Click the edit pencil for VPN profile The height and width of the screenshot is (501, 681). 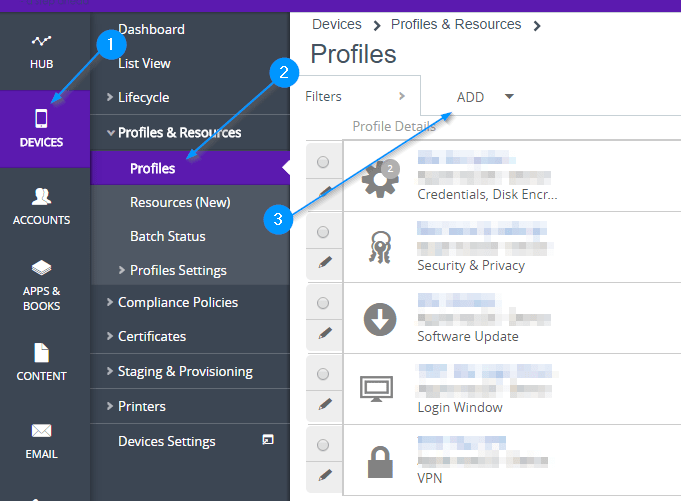coord(324,474)
